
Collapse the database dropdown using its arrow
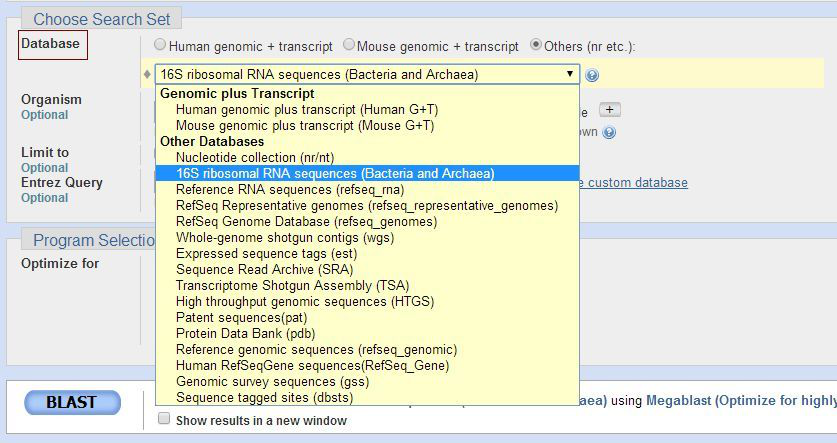tap(570, 74)
